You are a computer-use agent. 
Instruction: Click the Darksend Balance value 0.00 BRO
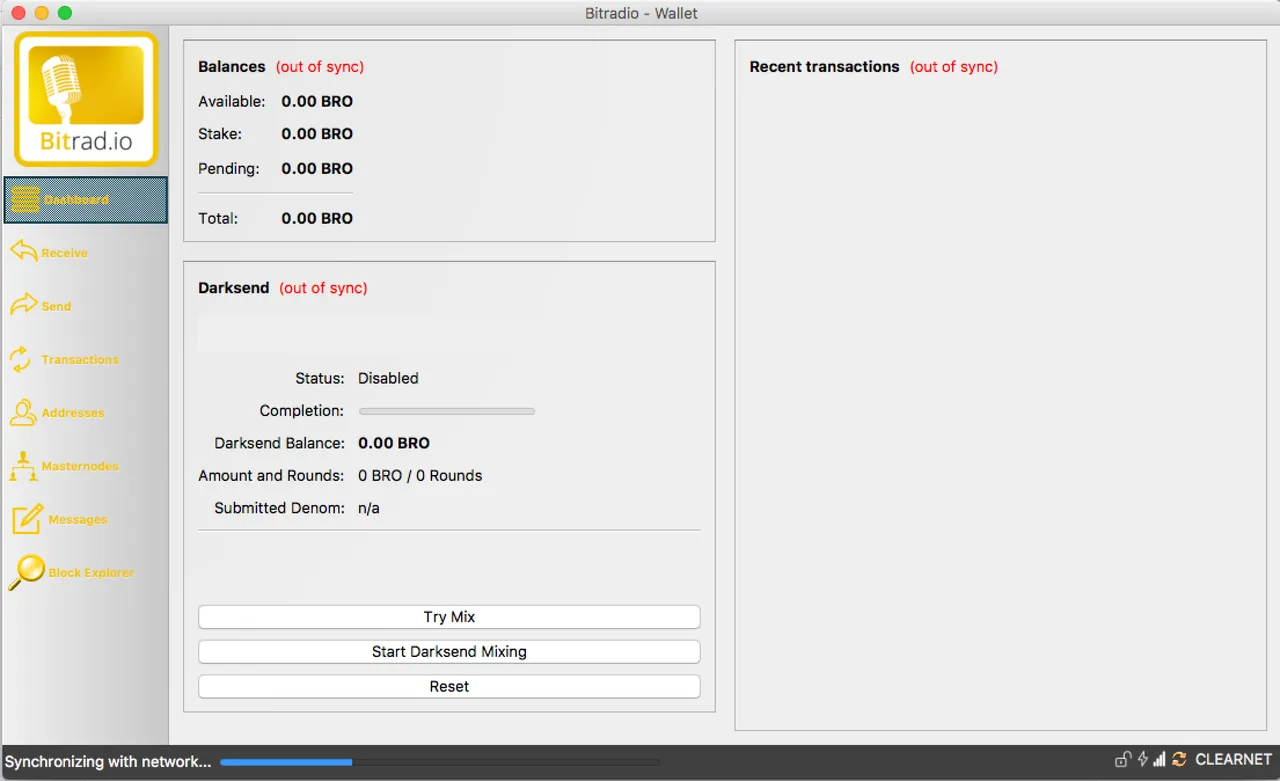(394, 443)
